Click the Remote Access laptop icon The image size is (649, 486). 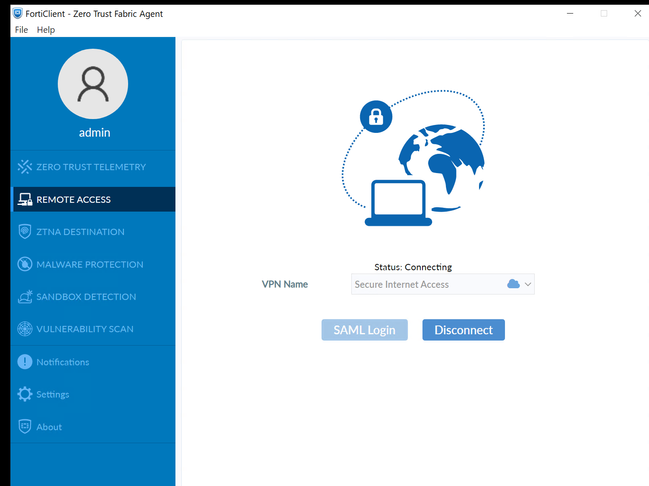pos(25,200)
